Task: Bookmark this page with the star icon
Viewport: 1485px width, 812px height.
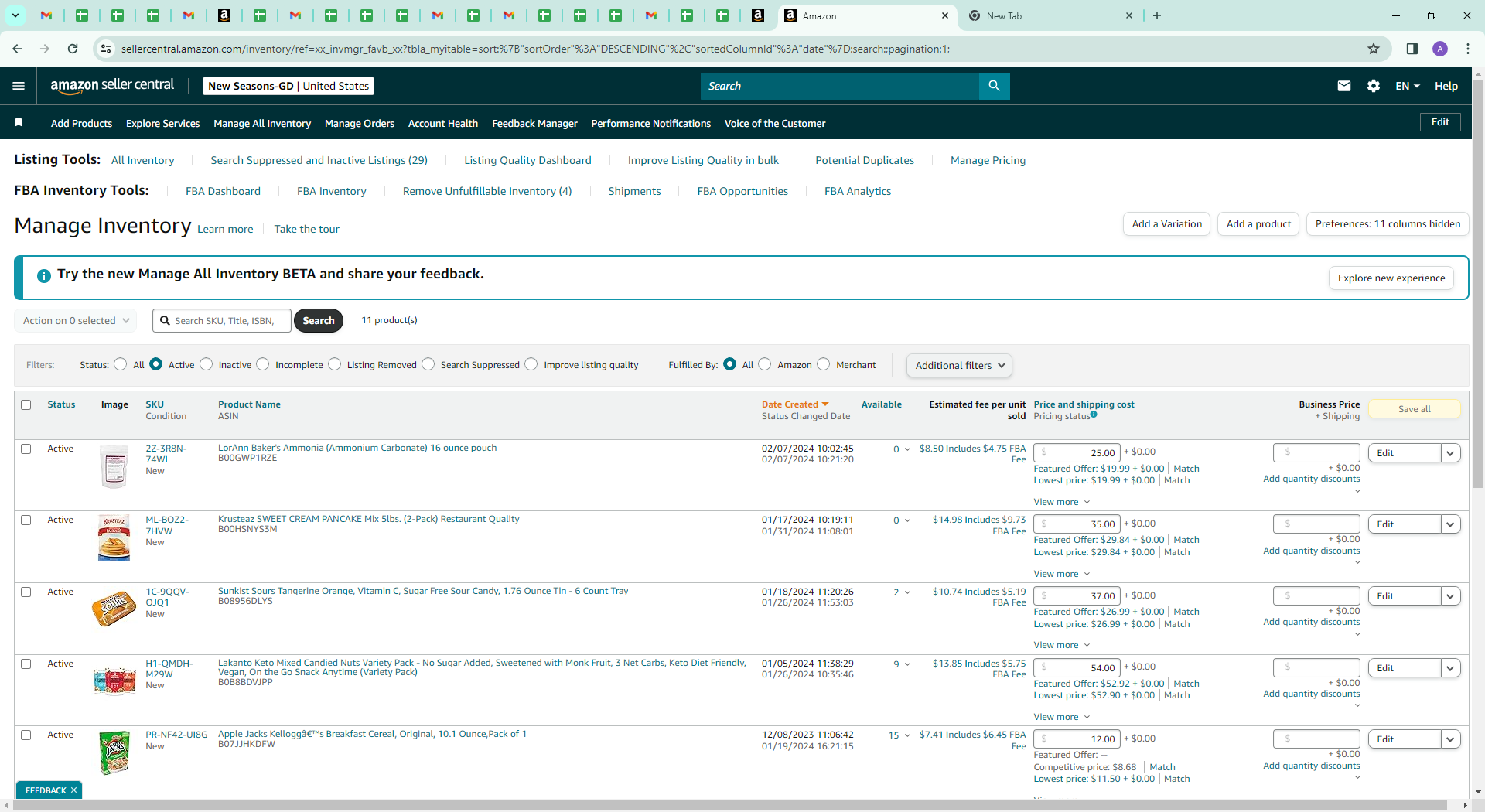Action: click(1374, 49)
